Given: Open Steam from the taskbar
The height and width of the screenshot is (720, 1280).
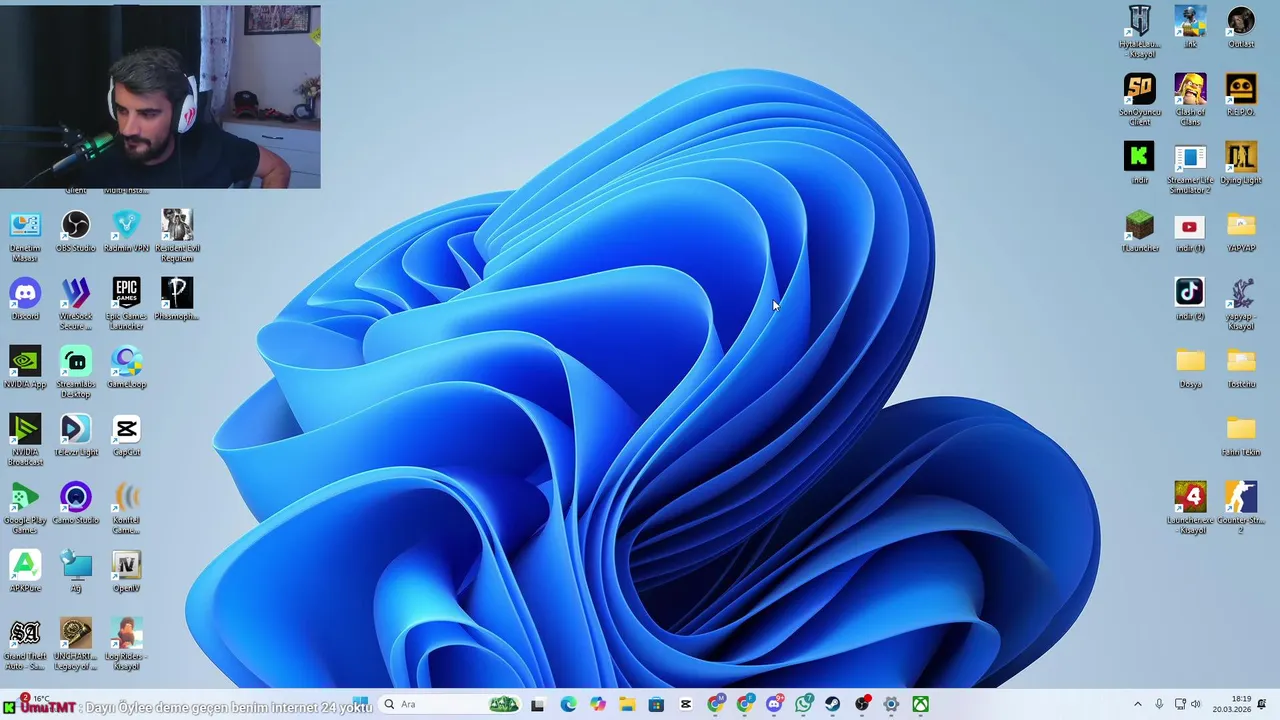Looking at the screenshot, I should point(832,704).
